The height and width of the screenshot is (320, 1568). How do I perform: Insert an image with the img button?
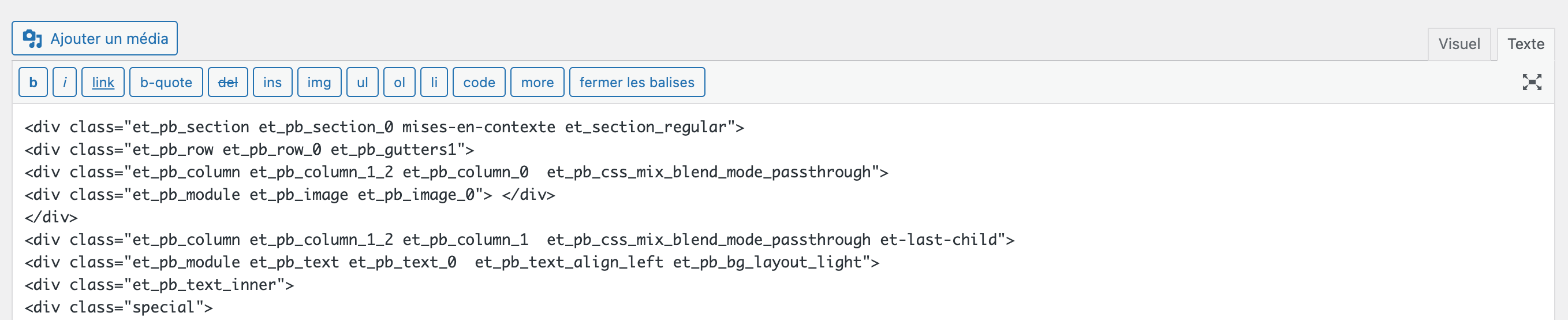(x=319, y=82)
